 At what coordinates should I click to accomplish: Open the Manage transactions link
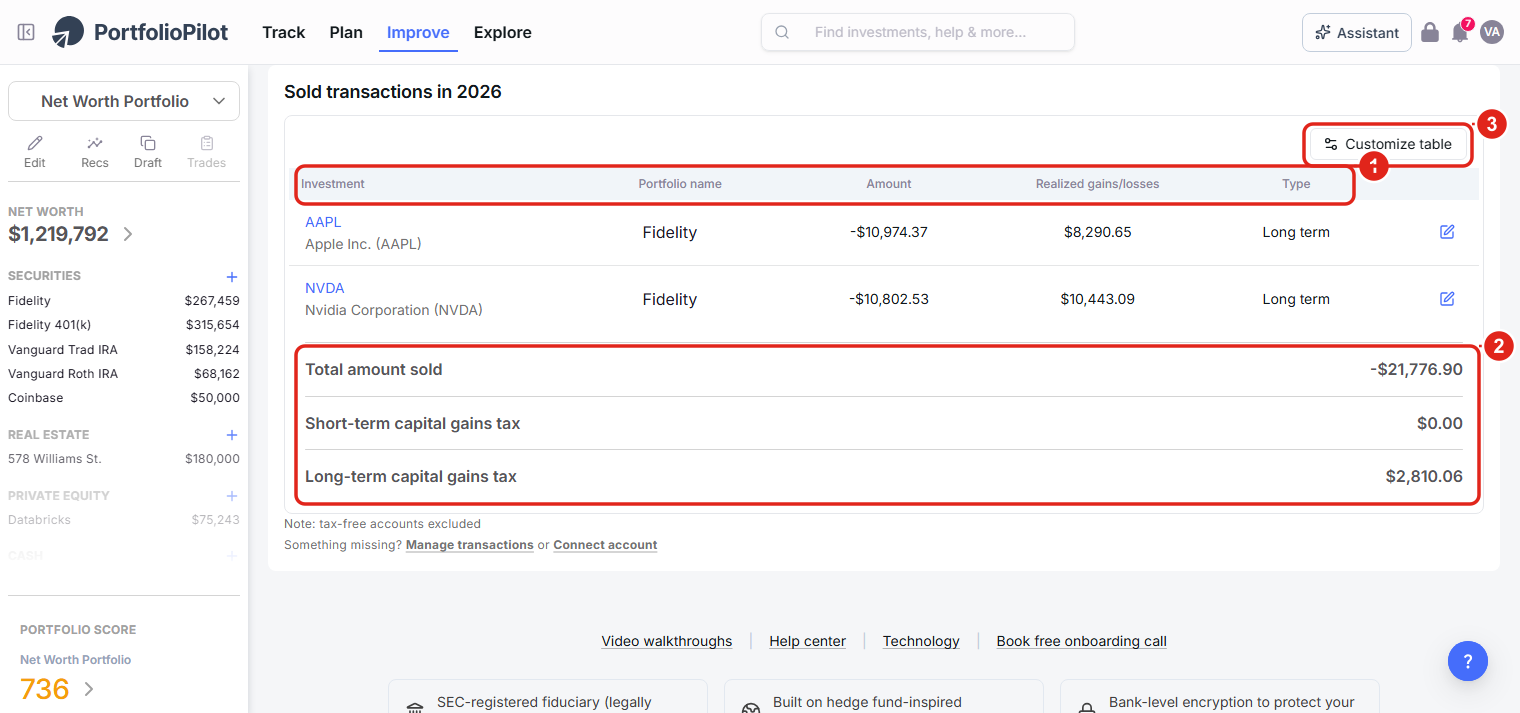tap(470, 545)
